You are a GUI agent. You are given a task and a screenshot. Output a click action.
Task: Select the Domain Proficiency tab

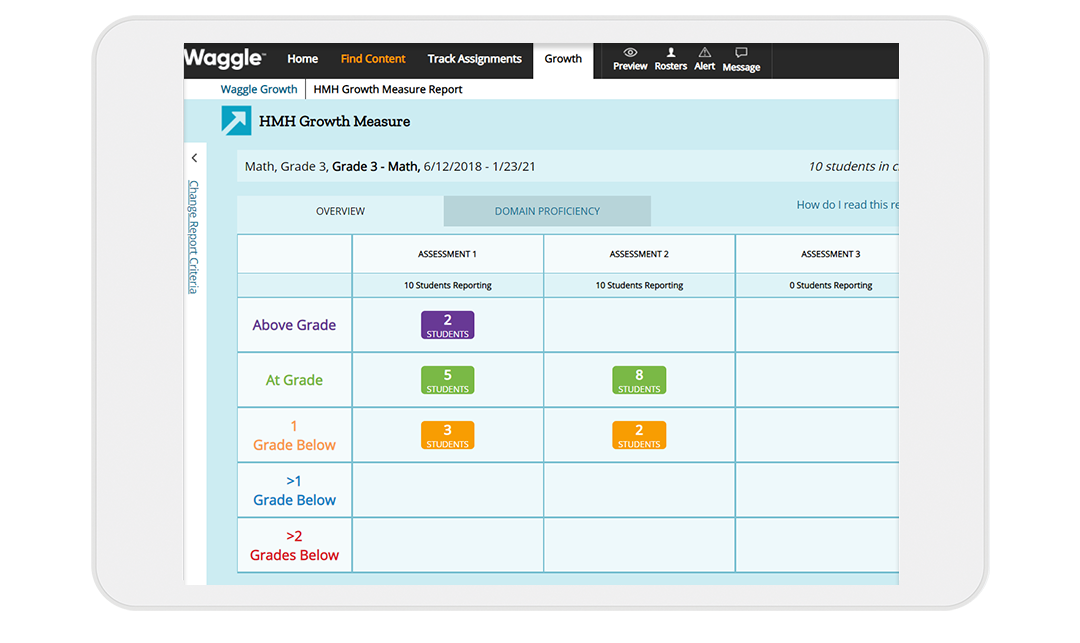click(x=547, y=211)
